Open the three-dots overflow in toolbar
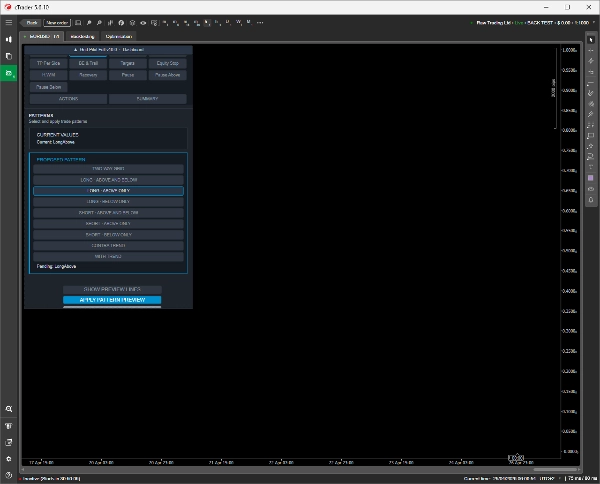 (x=260, y=23)
